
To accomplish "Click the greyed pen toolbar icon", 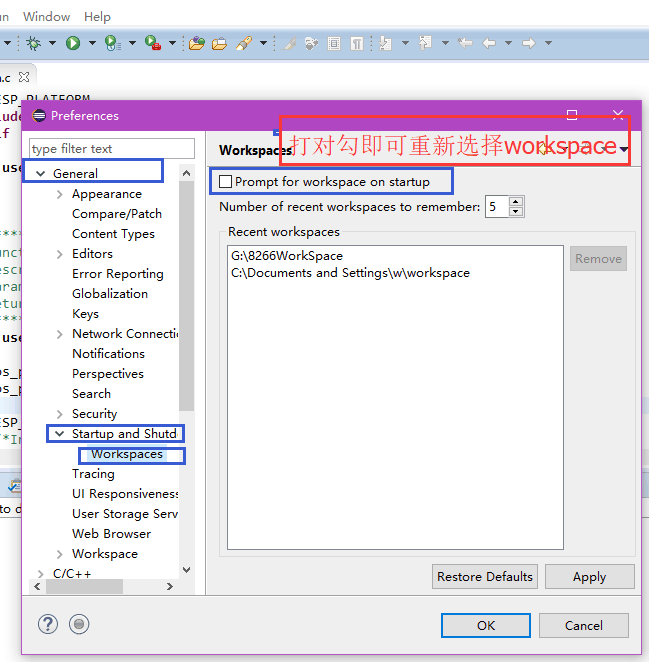I will pyautogui.click(x=289, y=43).
